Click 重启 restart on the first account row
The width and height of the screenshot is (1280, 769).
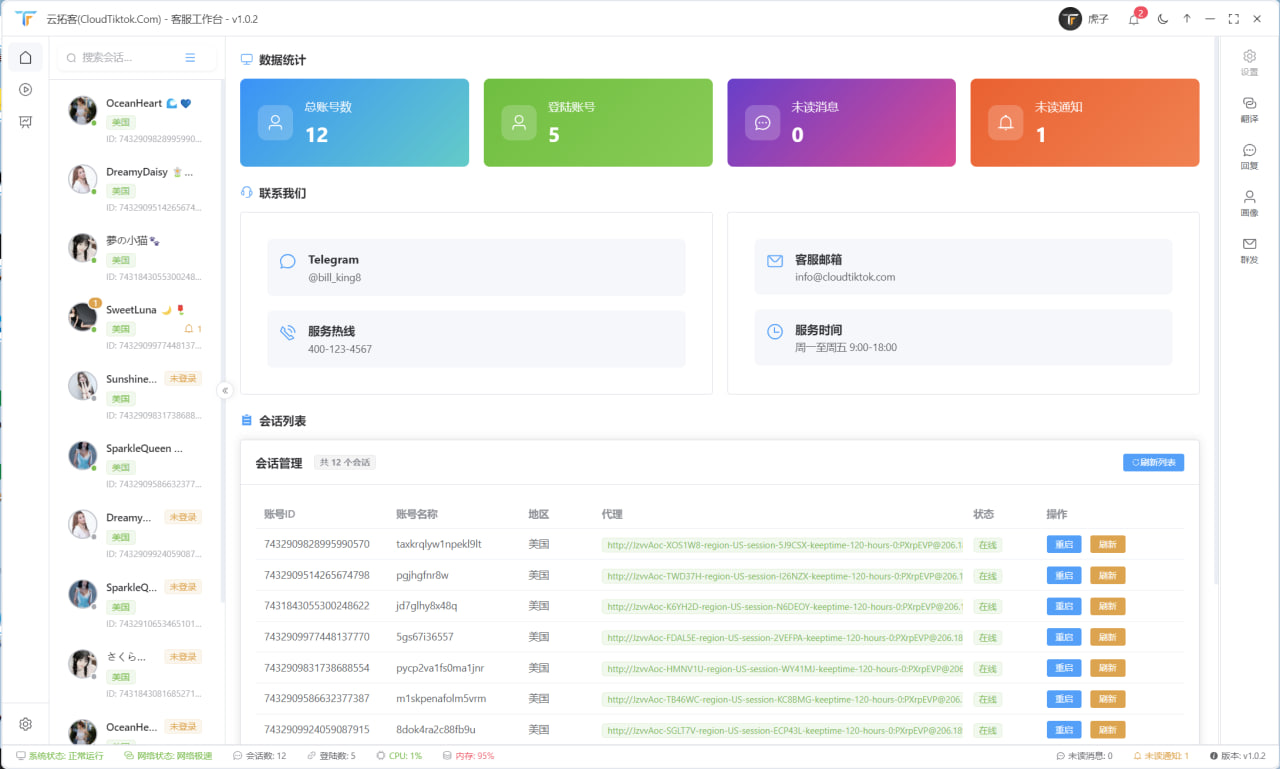1063,544
